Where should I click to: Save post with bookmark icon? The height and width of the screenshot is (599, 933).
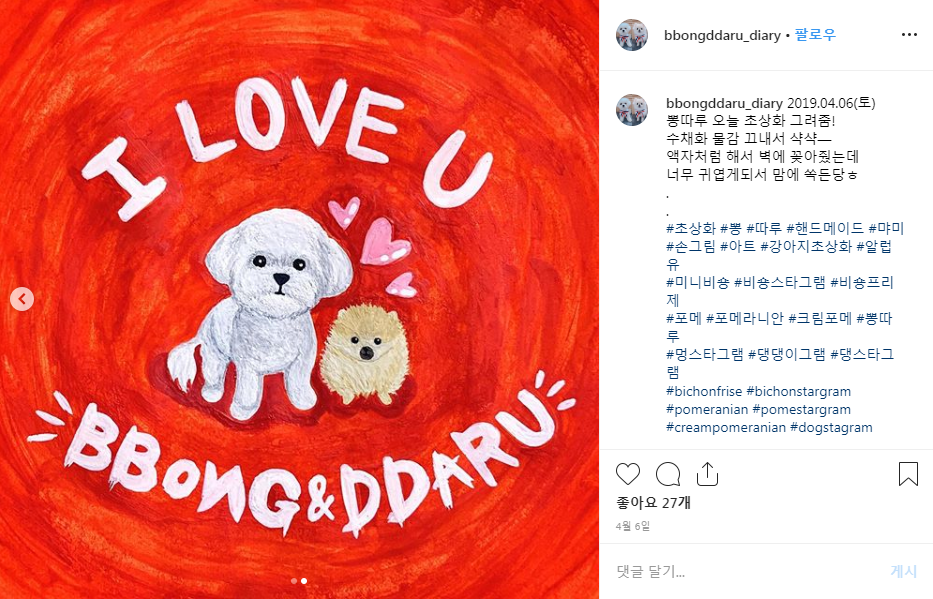(x=908, y=474)
